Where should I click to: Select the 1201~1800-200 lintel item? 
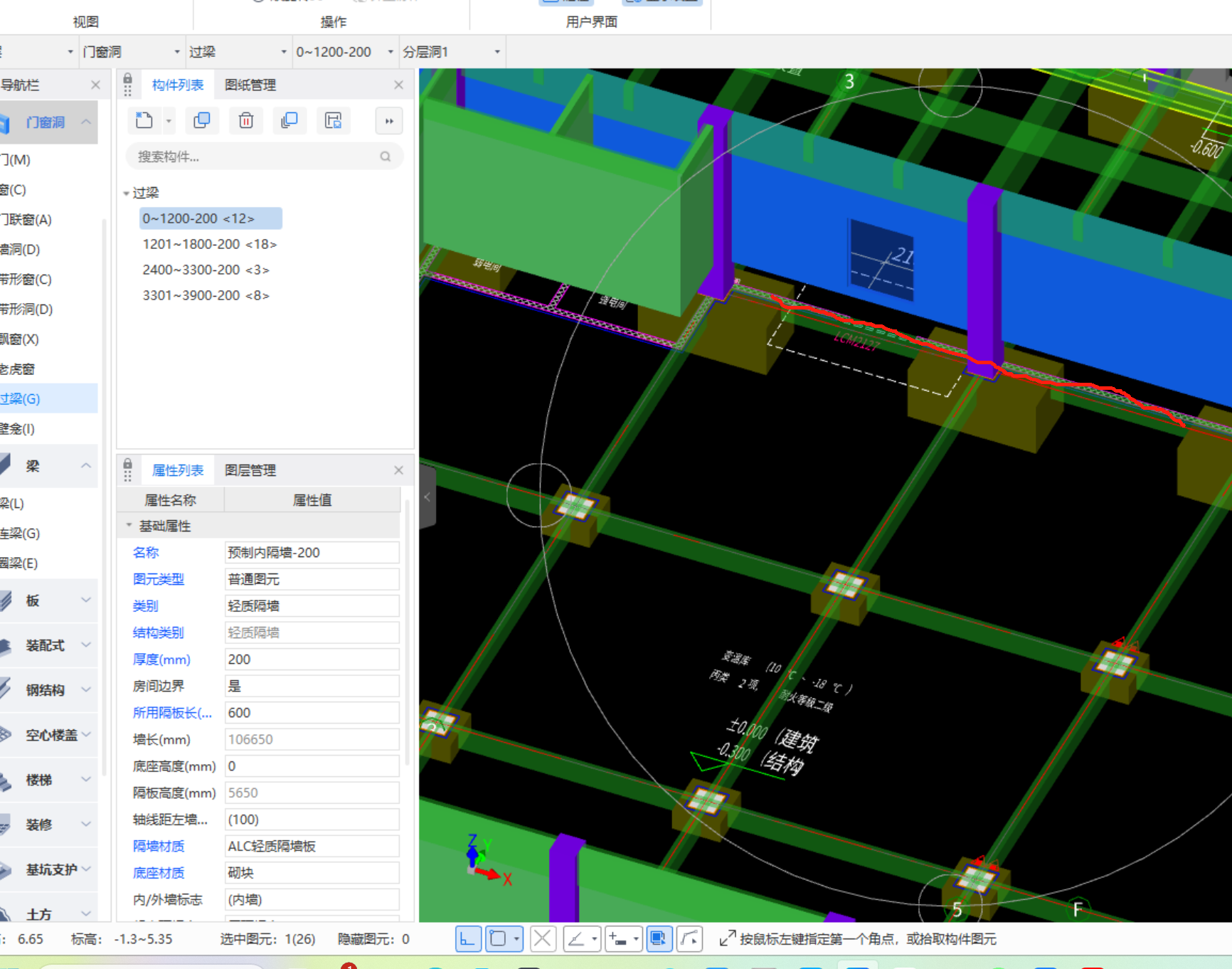click(x=209, y=244)
